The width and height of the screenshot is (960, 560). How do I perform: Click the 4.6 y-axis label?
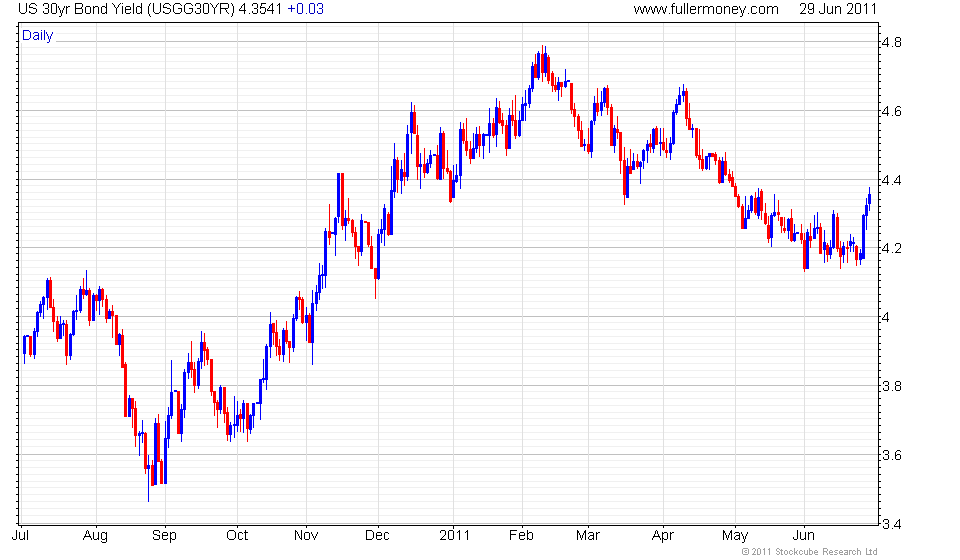coord(891,111)
